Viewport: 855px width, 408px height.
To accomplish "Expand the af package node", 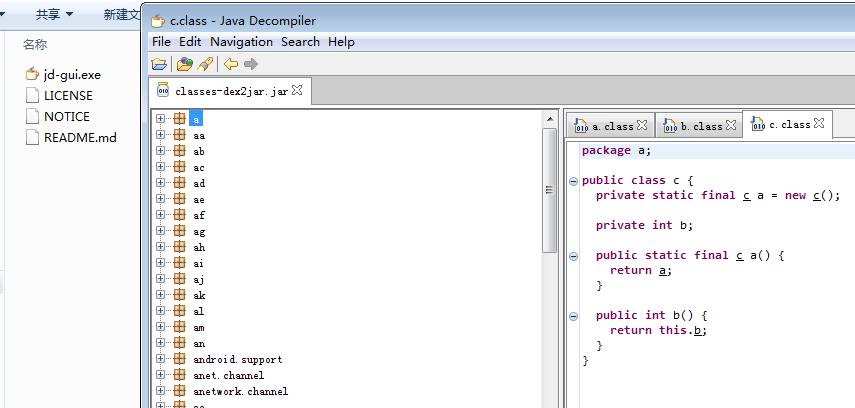I will pos(160,214).
